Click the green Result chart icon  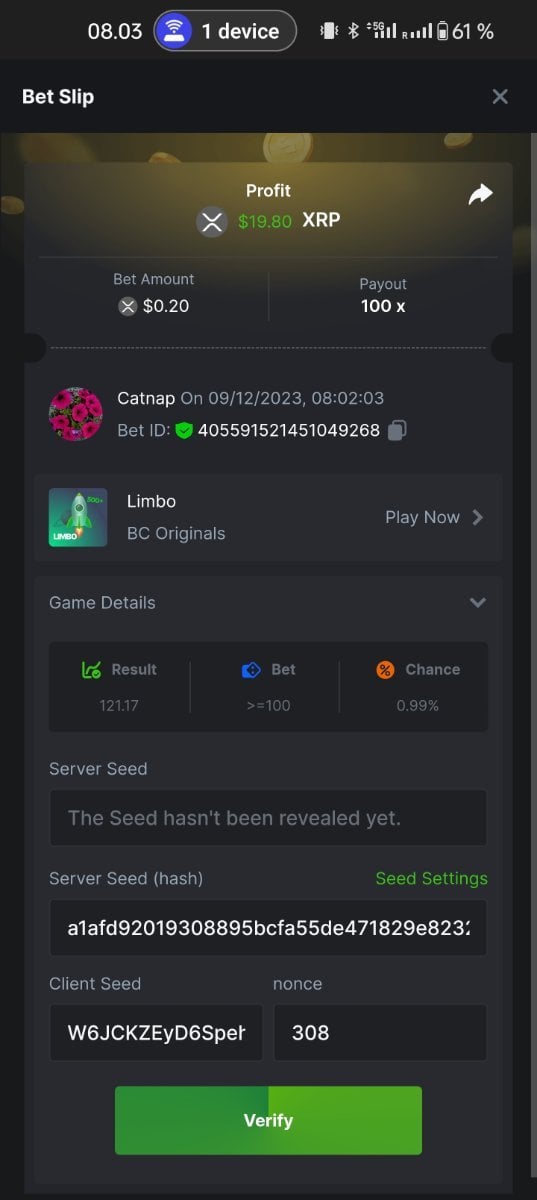[x=90, y=670]
